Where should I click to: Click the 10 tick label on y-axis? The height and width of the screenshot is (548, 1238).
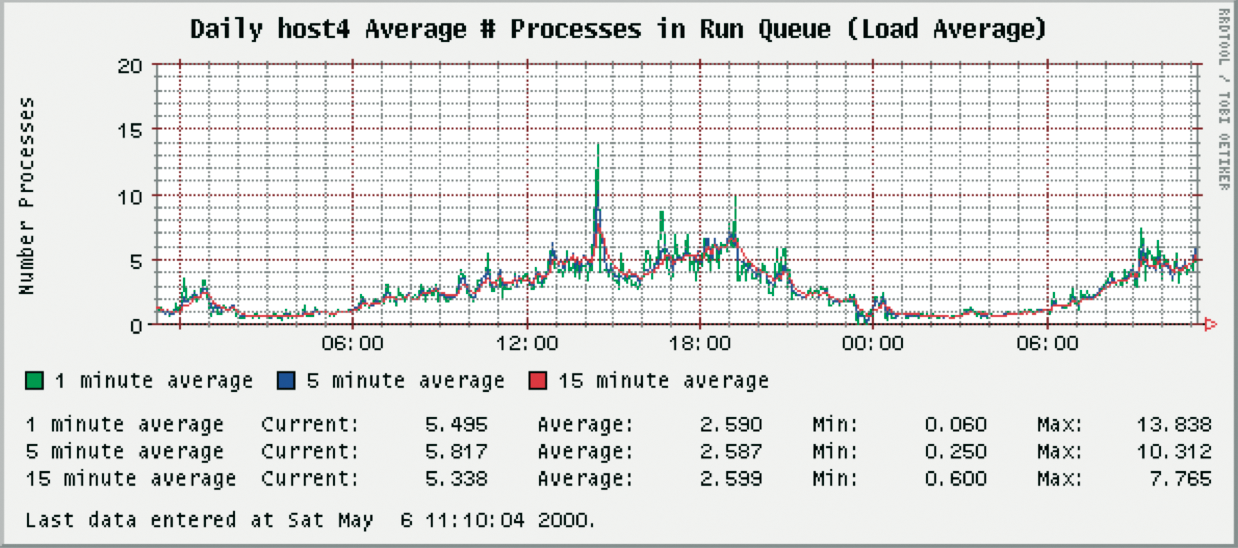(132, 196)
